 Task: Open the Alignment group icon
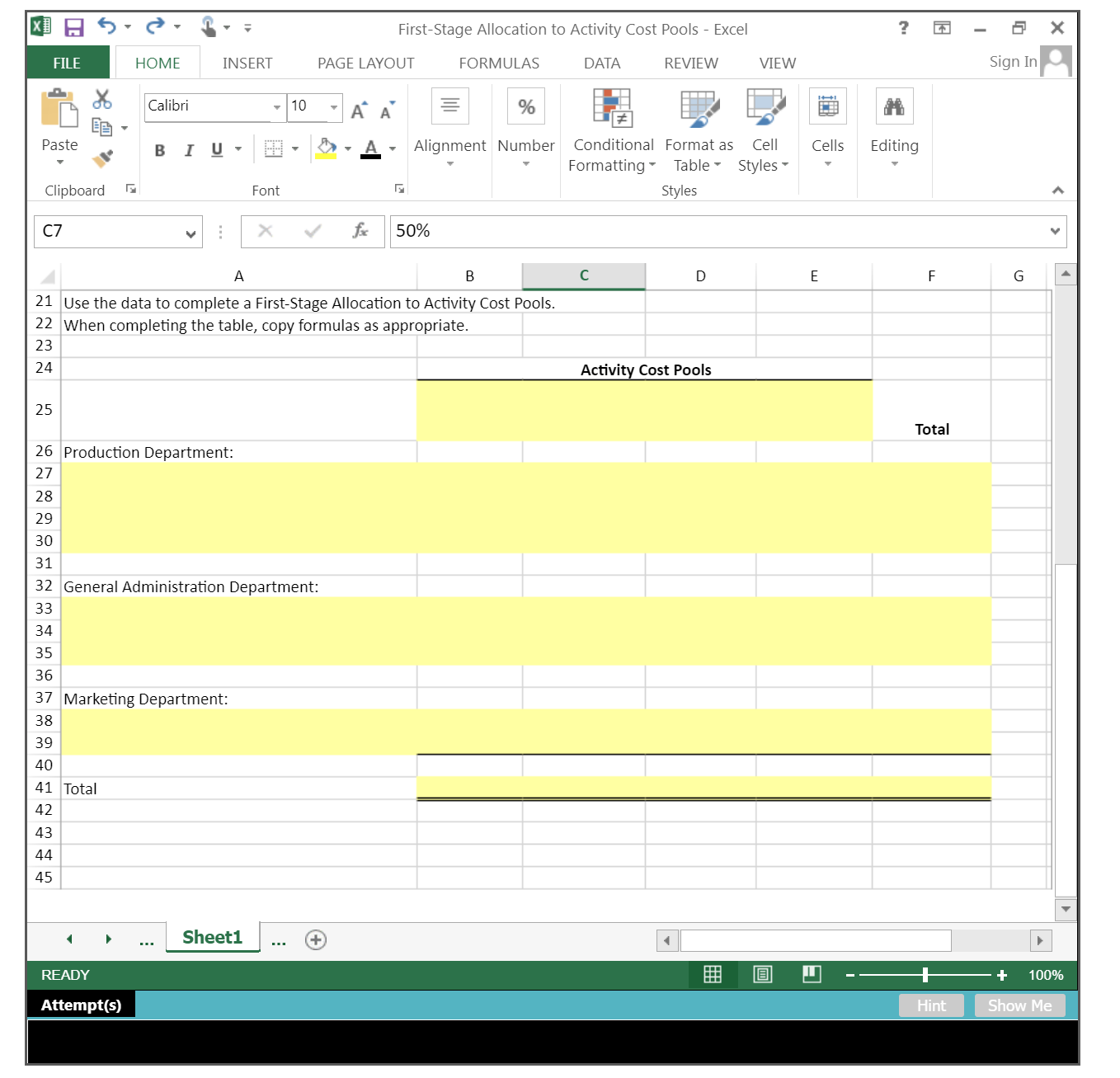point(450,106)
